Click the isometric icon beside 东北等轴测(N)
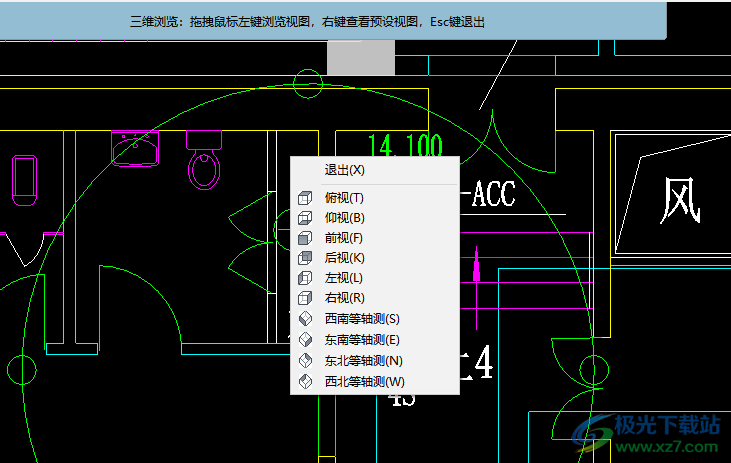The height and width of the screenshot is (463, 731). click(305, 361)
